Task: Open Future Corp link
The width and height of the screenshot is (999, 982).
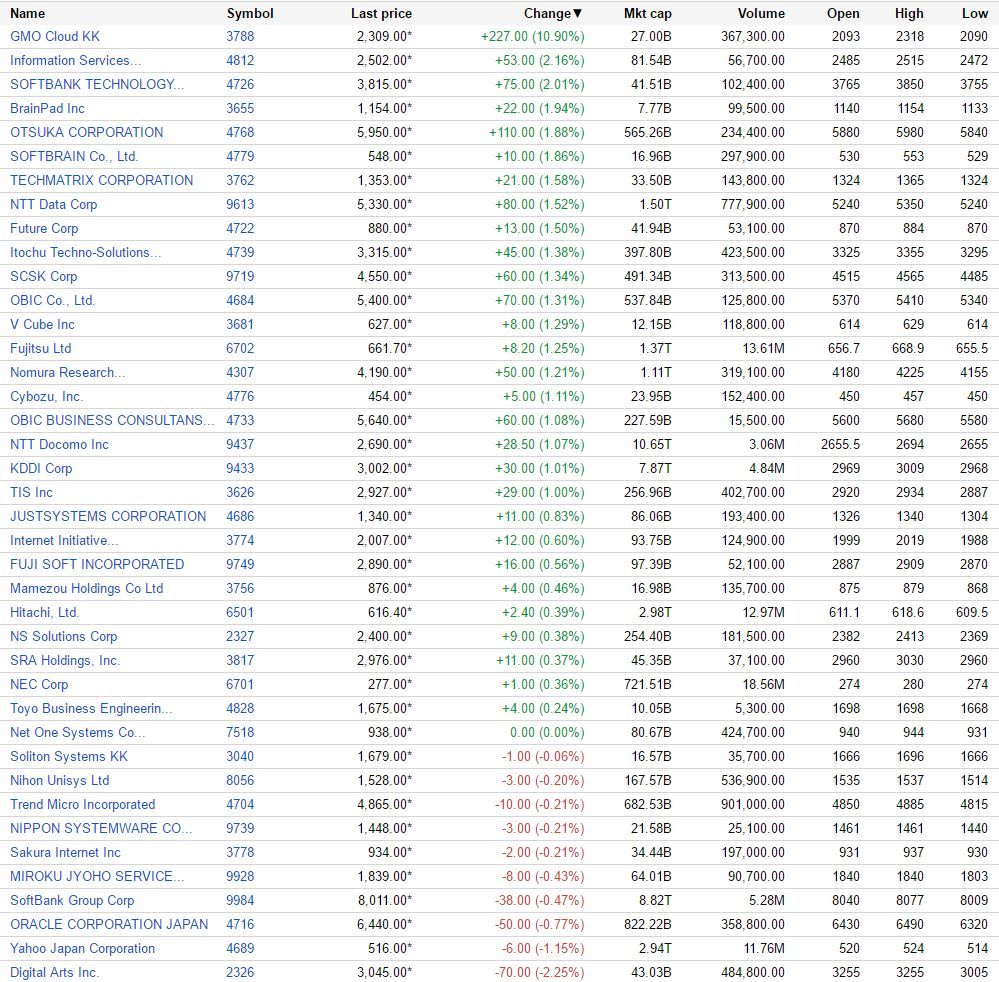Action: tap(44, 228)
